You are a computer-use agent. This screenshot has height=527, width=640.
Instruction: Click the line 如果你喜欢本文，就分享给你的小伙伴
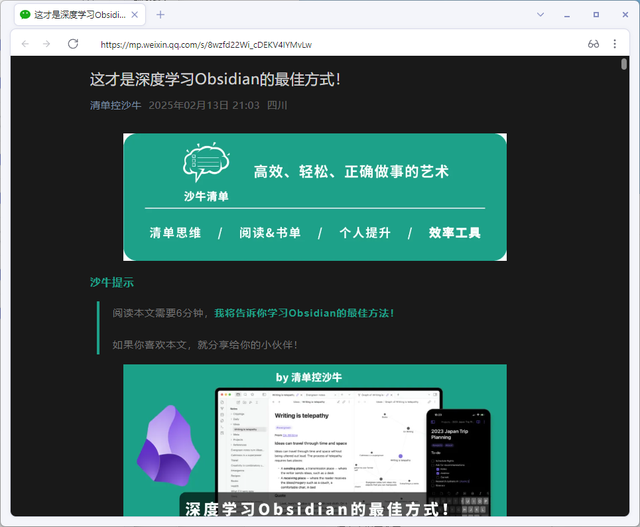pyautogui.click(x=205, y=345)
